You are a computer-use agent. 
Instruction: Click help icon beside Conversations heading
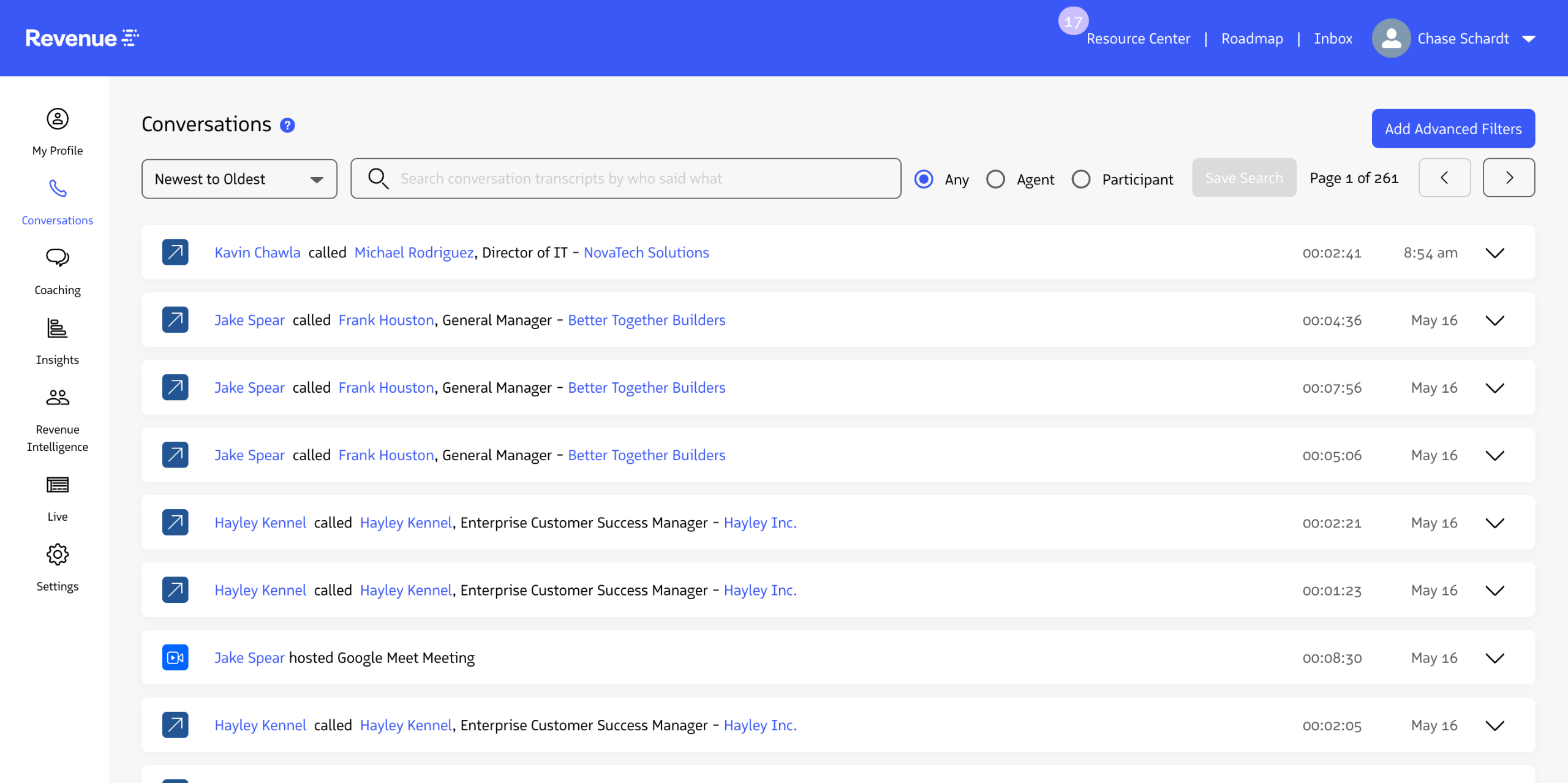[x=287, y=126]
